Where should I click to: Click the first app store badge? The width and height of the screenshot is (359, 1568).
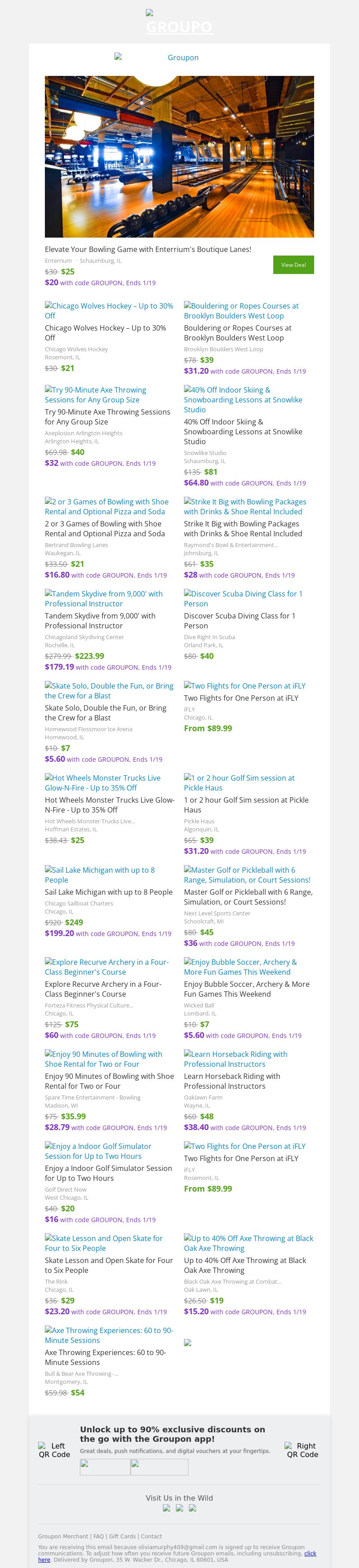pos(105,1467)
